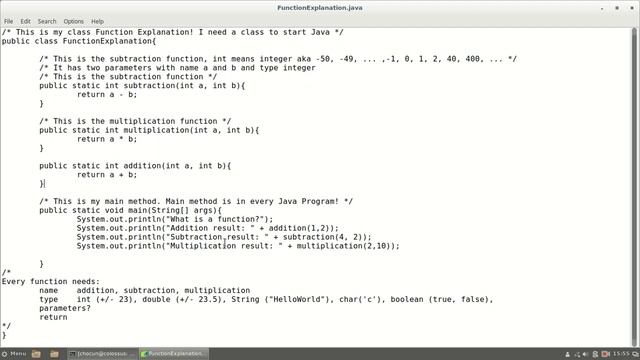Click the println 'Subtraction result' line

(224, 237)
